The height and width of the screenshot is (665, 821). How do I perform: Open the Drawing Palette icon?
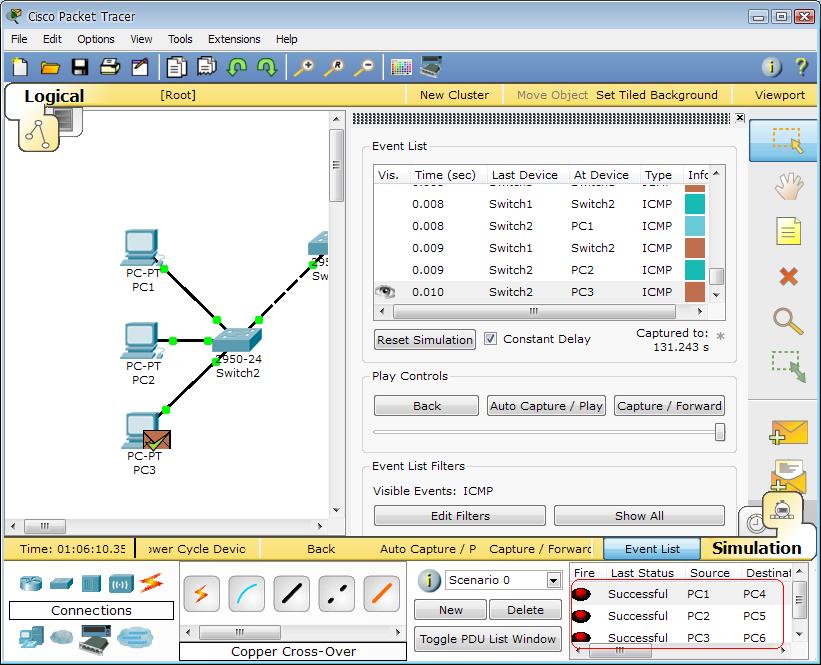tap(401, 68)
